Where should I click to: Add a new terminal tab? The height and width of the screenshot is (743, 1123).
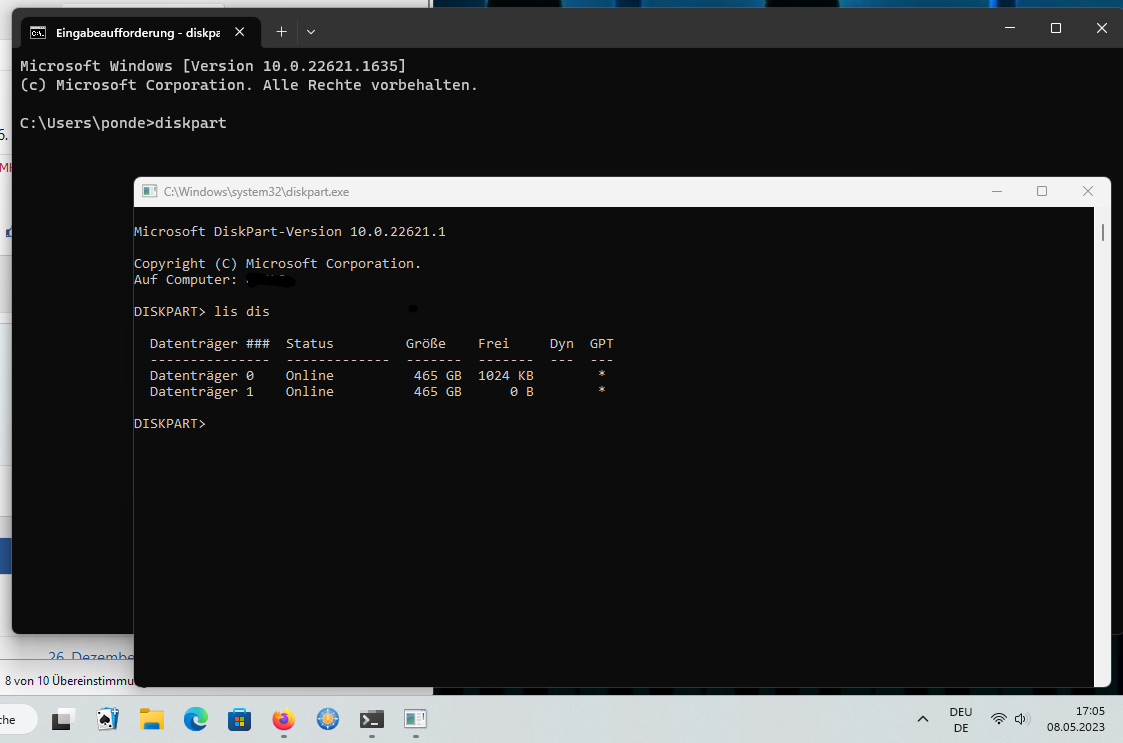point(281,32)
